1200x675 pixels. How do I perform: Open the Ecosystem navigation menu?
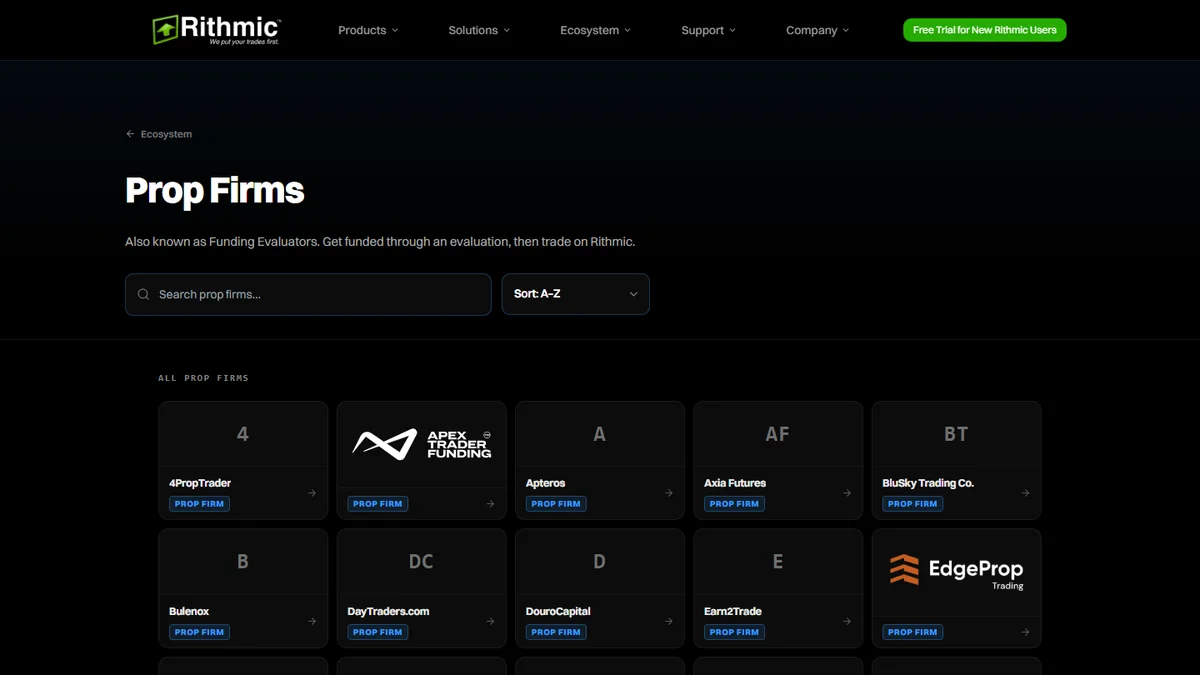click(595, 30)
